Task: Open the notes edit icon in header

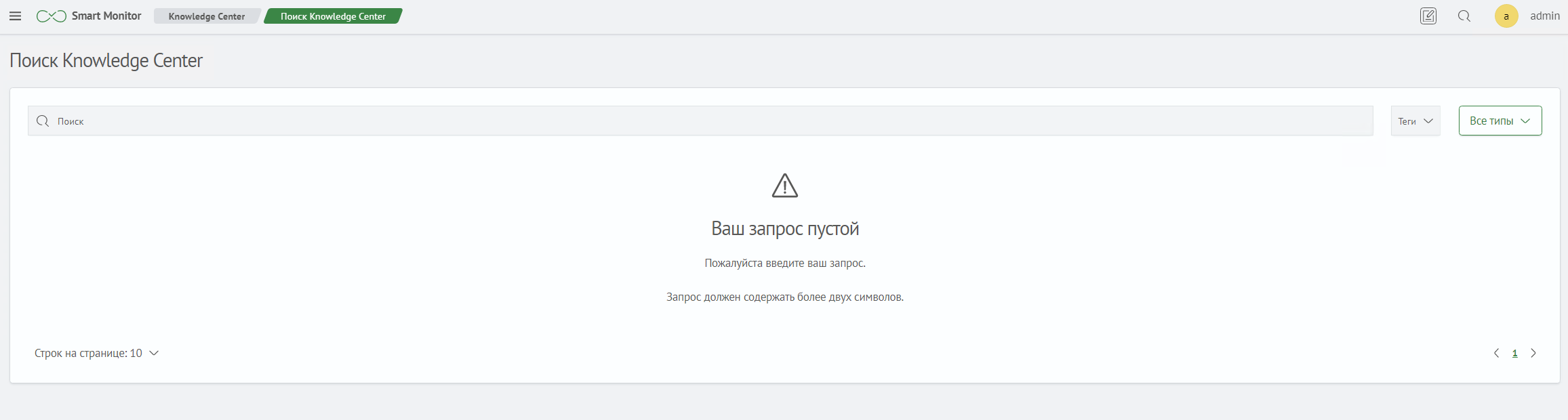Action: click(x=1428, y=16)
